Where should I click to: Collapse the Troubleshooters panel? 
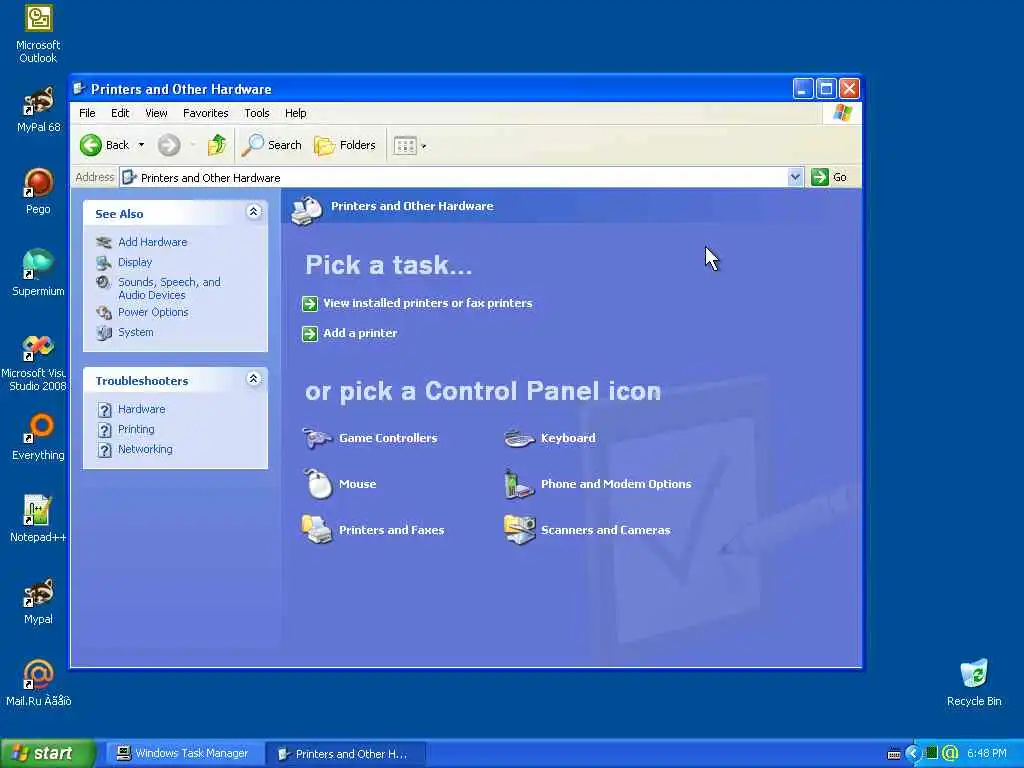(253, 379)
